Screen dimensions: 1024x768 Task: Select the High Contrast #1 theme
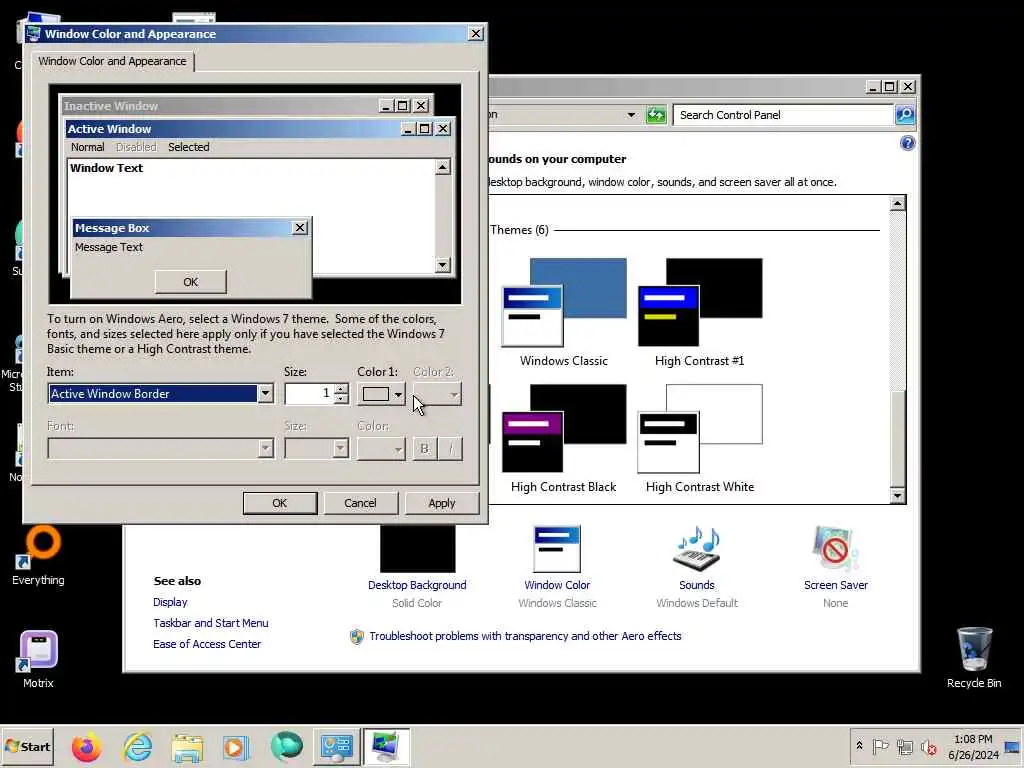699,312
